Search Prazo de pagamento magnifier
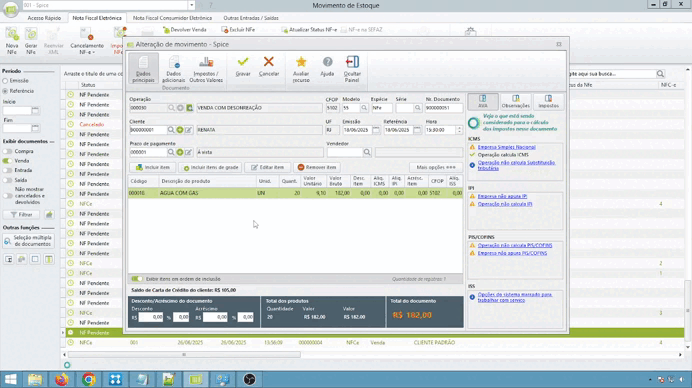 click(x=171, y=152)
